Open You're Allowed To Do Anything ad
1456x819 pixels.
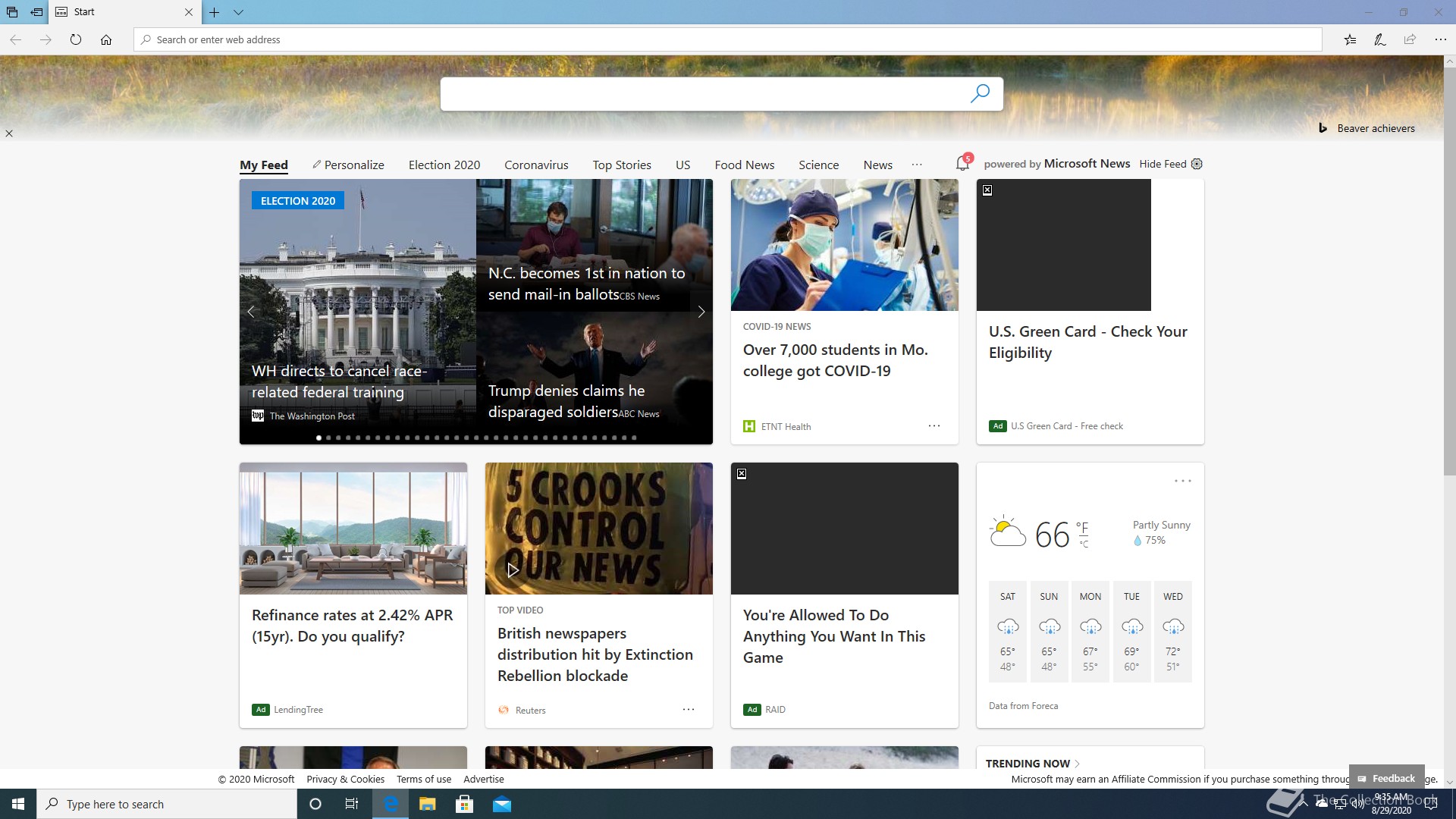click(x=834, y=636)
